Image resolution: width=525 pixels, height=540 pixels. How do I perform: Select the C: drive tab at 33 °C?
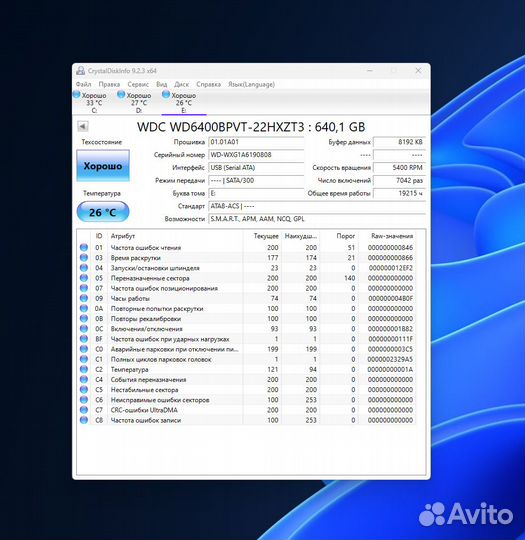pyautogui.click(x=90, y=103)
